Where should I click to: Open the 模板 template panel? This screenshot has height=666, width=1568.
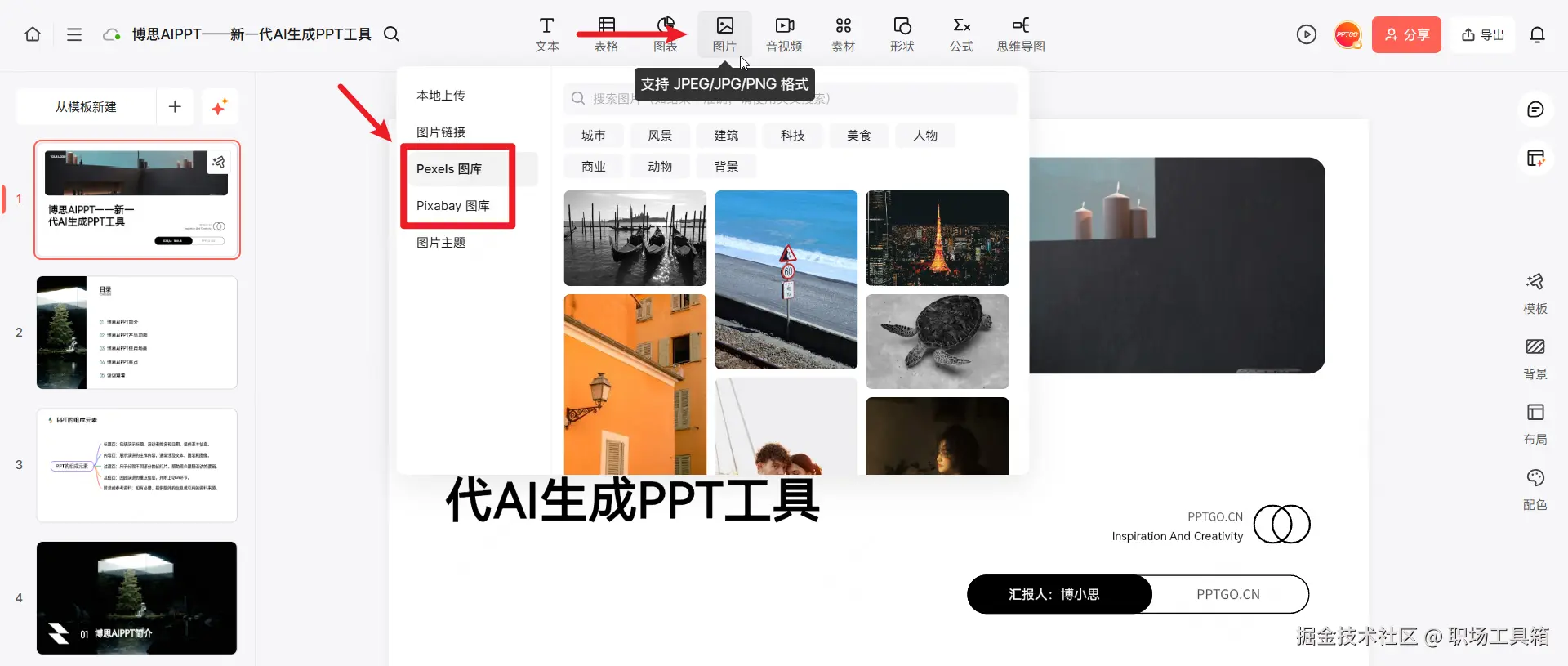pos(1535,293)
